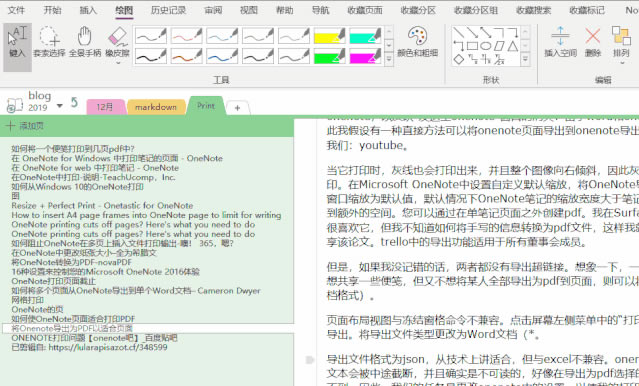Select the elbow arrow connector in the shapes top row
Screen dimensions: 639x386
tap(513, 33)
